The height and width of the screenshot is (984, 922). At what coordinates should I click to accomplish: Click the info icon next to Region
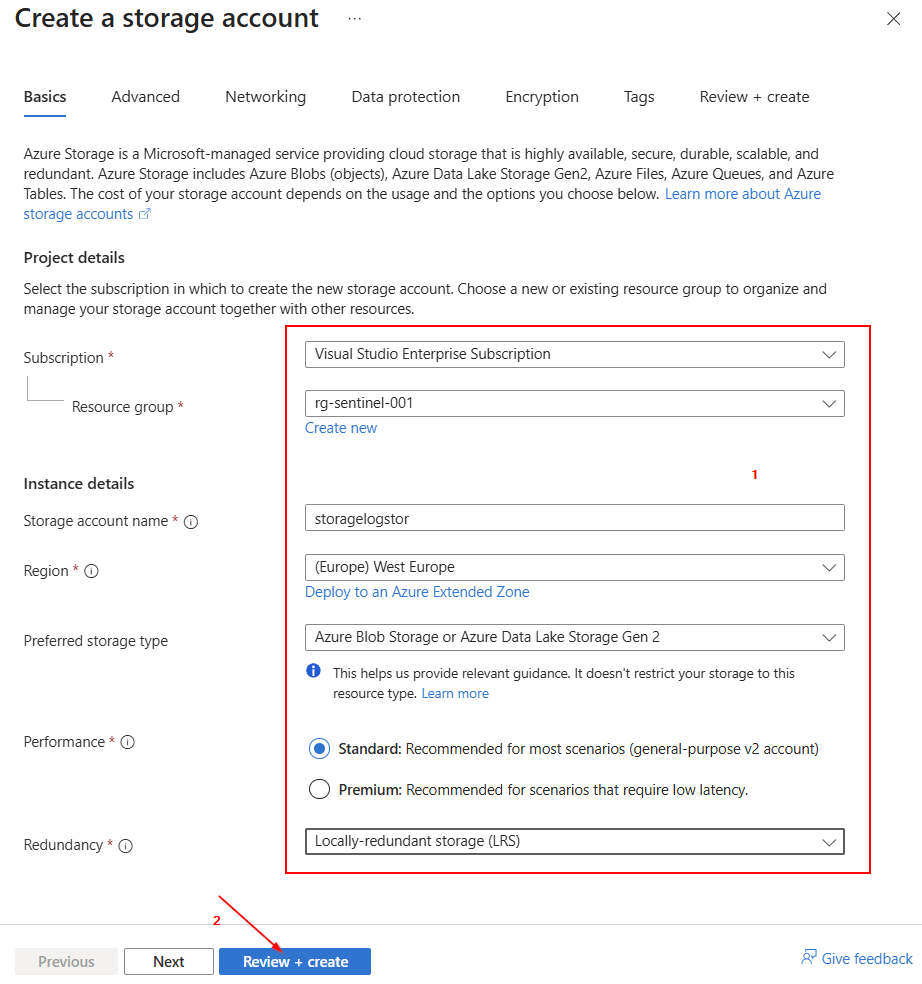(x=91, y=571)
